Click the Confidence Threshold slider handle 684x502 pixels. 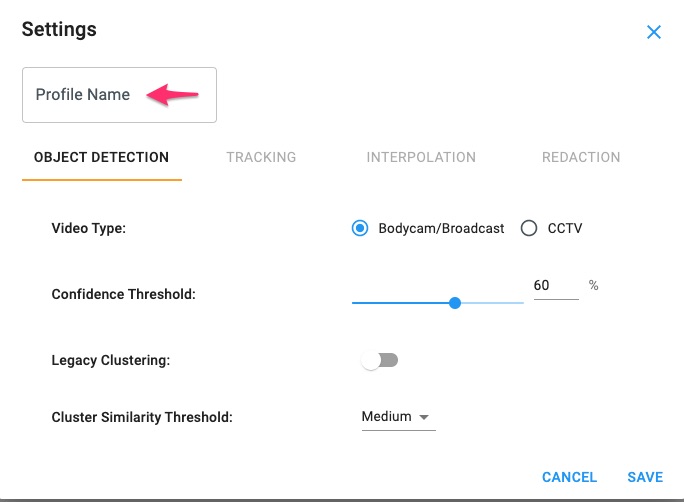point(455,303)
